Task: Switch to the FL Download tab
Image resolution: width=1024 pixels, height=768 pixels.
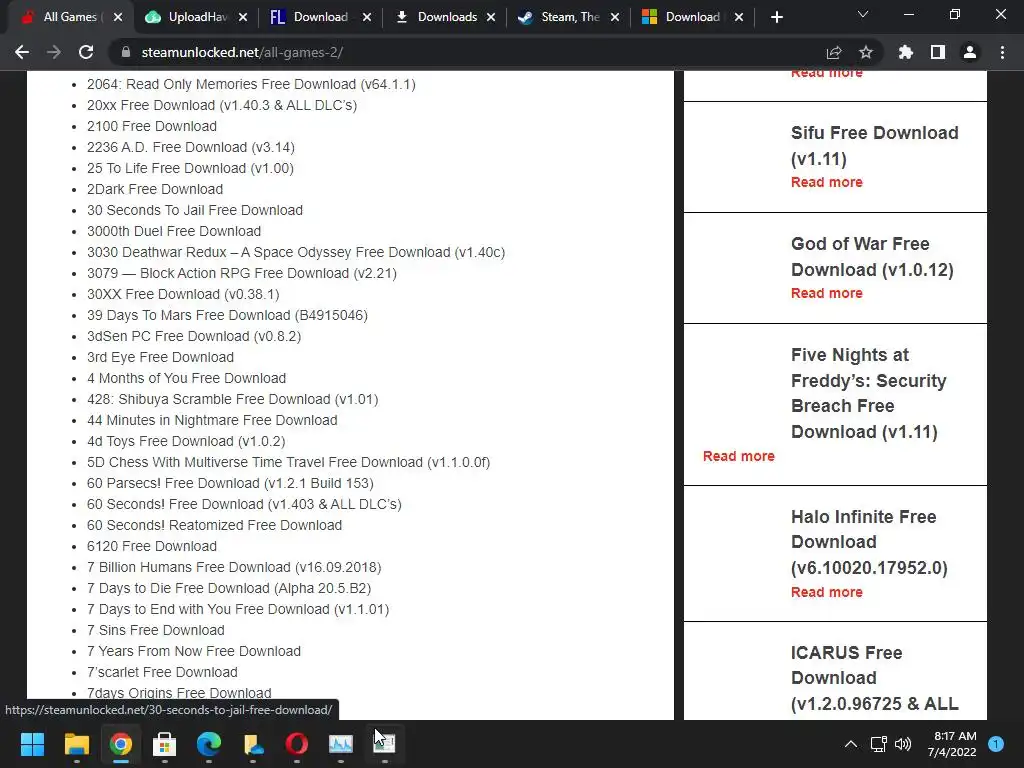Action: tap(320, 17)
